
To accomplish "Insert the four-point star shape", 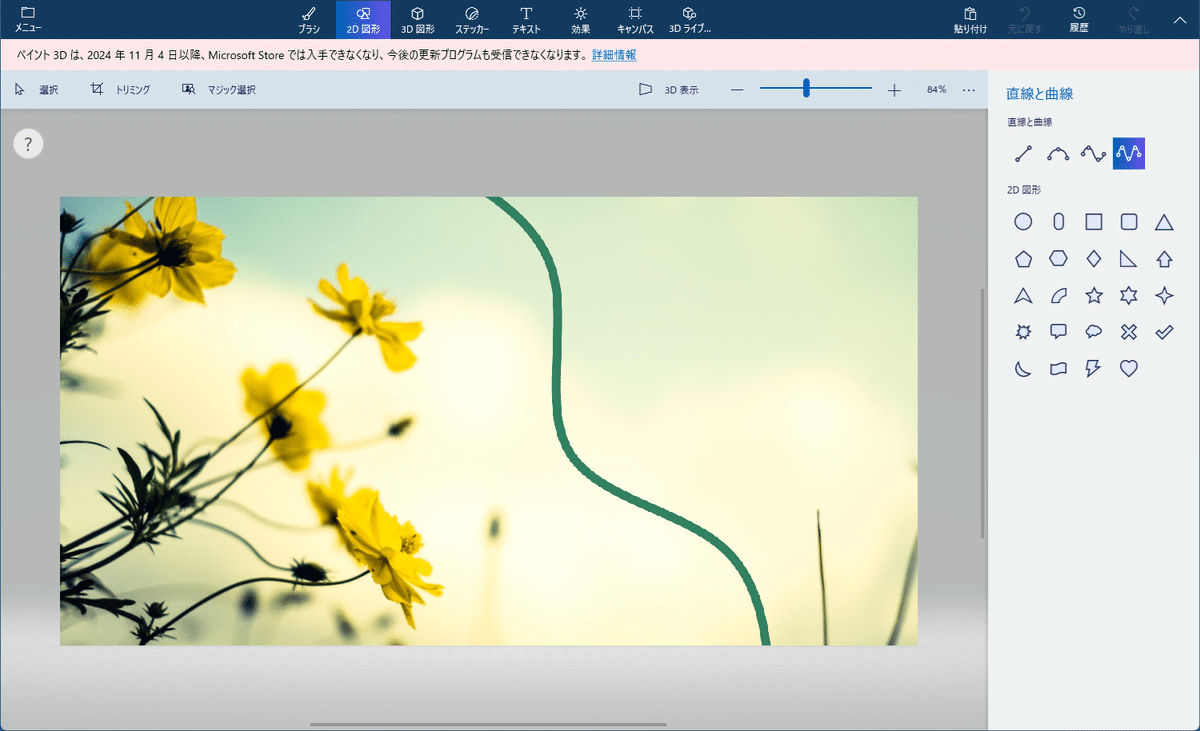I will pos(1164,295).
